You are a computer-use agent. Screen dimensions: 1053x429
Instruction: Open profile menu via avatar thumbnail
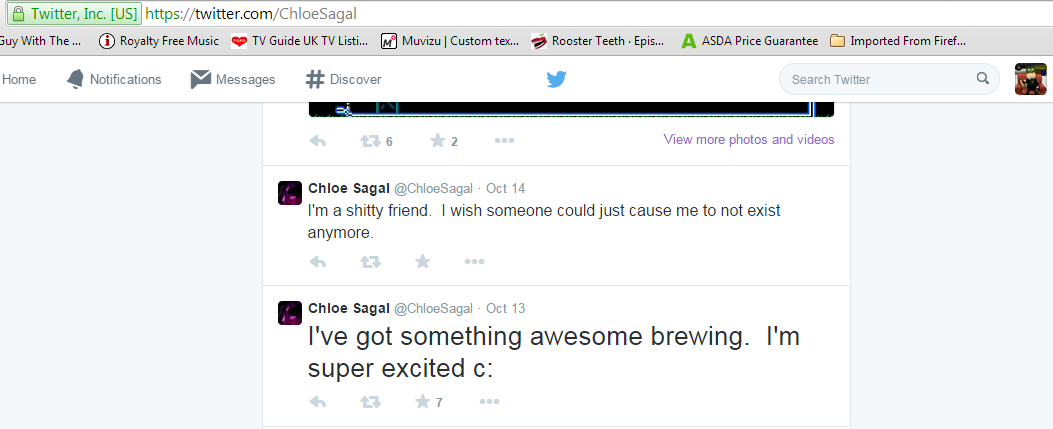coord(1030,80)
